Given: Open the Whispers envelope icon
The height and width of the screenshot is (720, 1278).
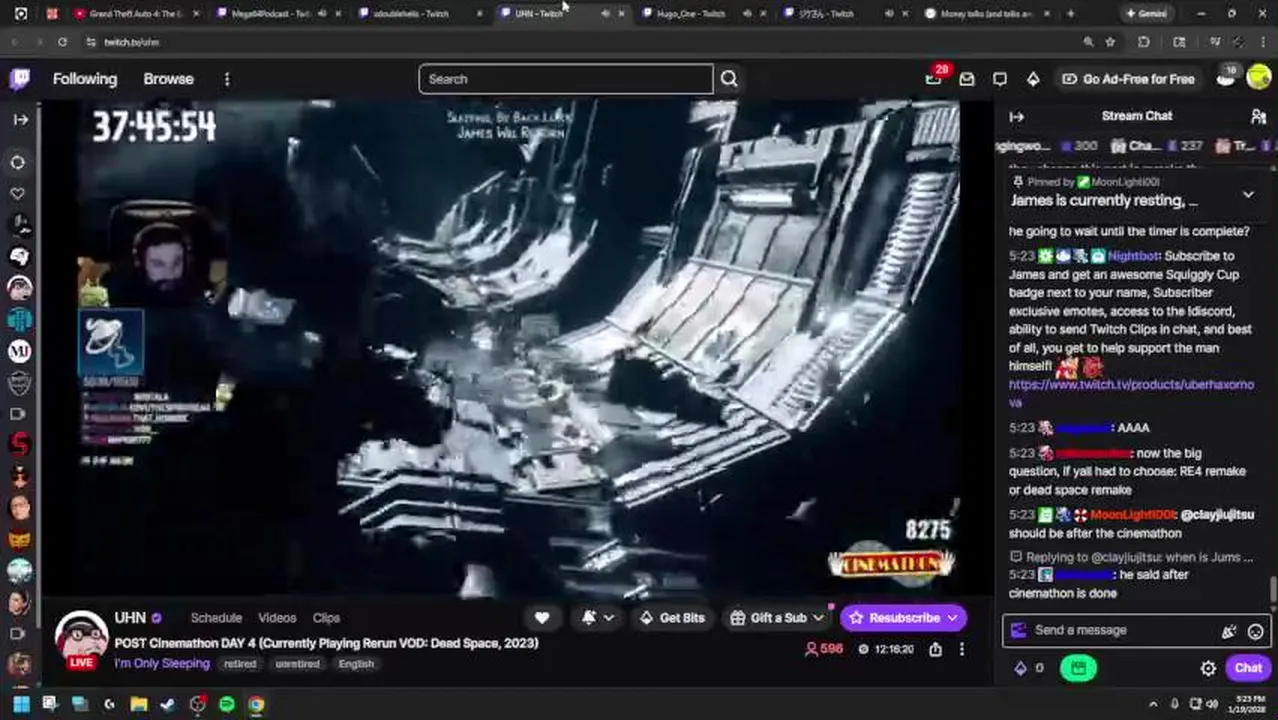Looking at the screenshot, I should tap(967, 79).
